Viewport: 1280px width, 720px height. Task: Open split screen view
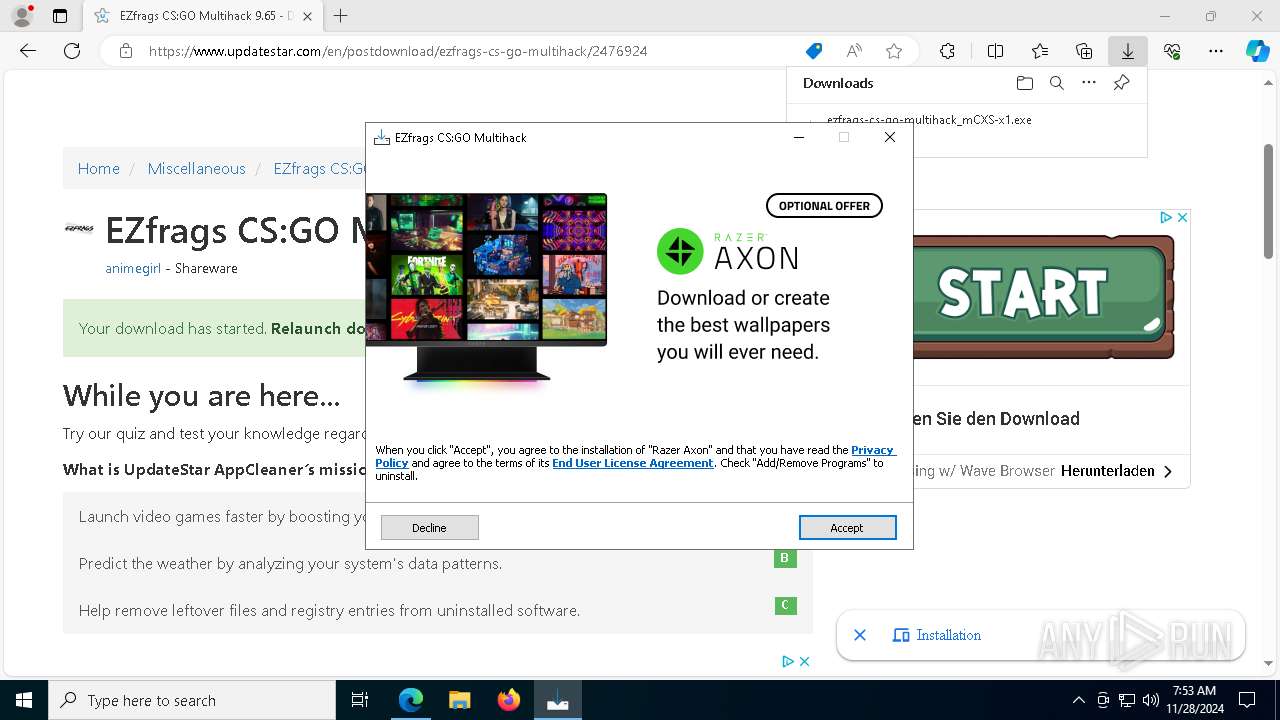click(x=995, y=51)
